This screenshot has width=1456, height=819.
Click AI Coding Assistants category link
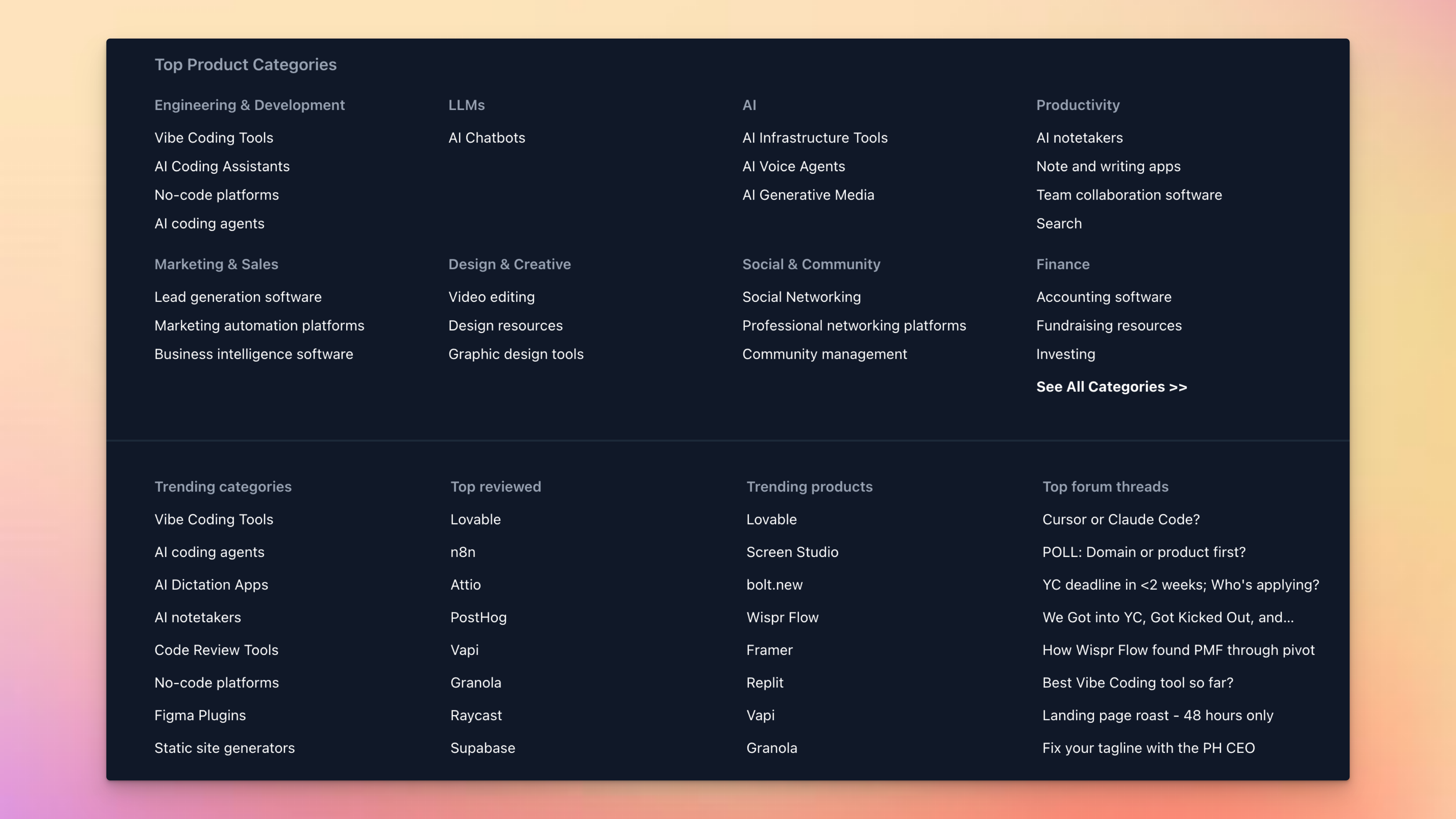click(x=221, y=166)
